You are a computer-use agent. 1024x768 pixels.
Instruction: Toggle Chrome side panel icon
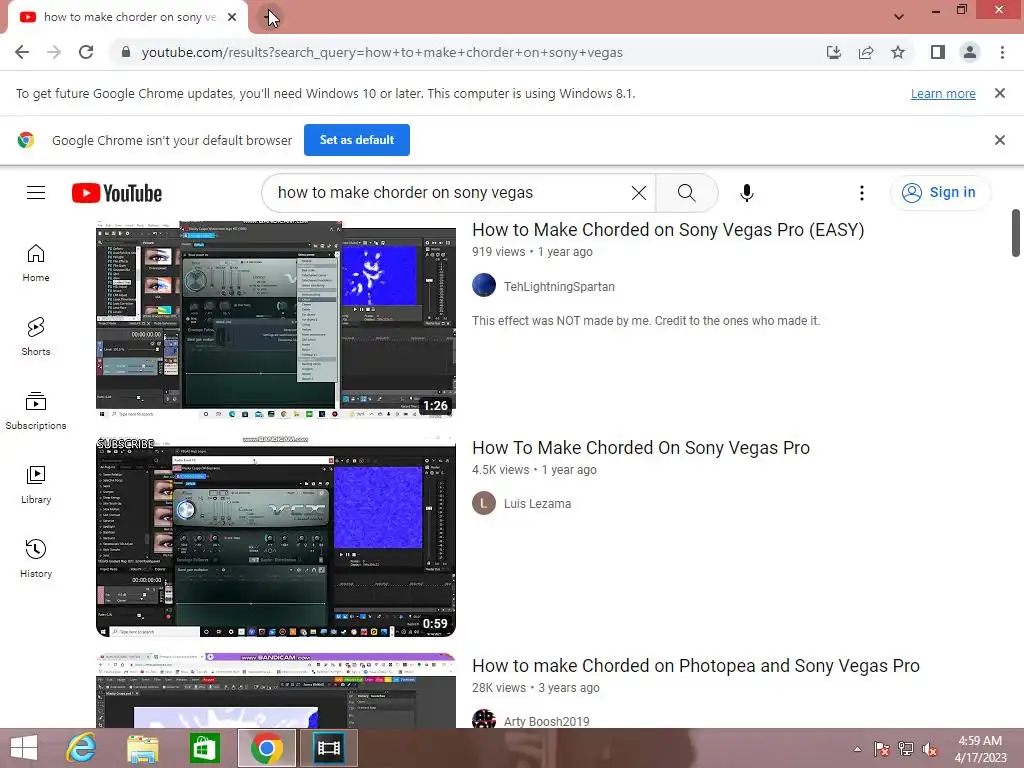click(937, 52)
